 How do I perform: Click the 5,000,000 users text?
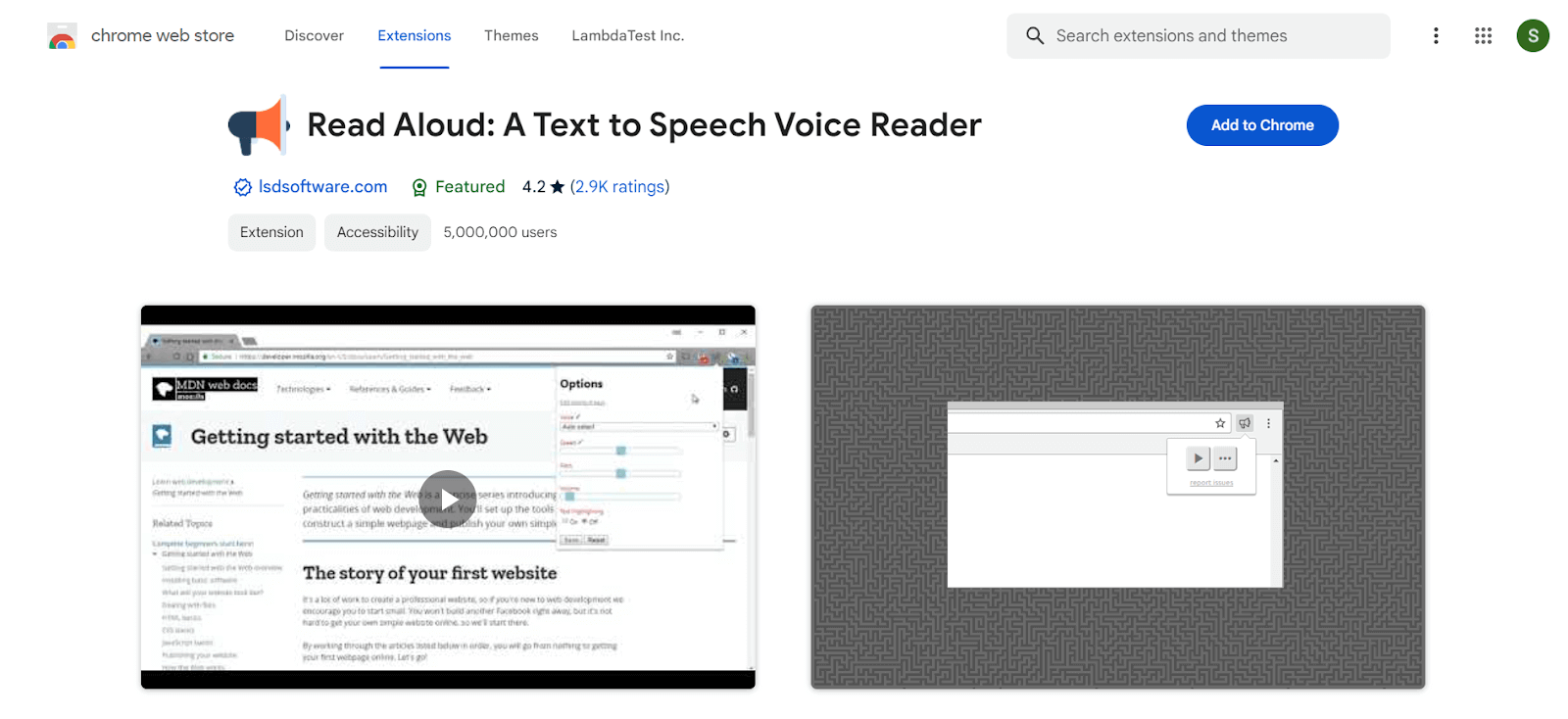(500, 232)
